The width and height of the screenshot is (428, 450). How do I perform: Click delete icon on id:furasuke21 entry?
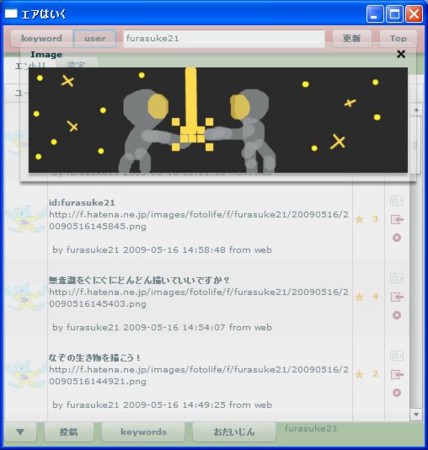(397, 238)
